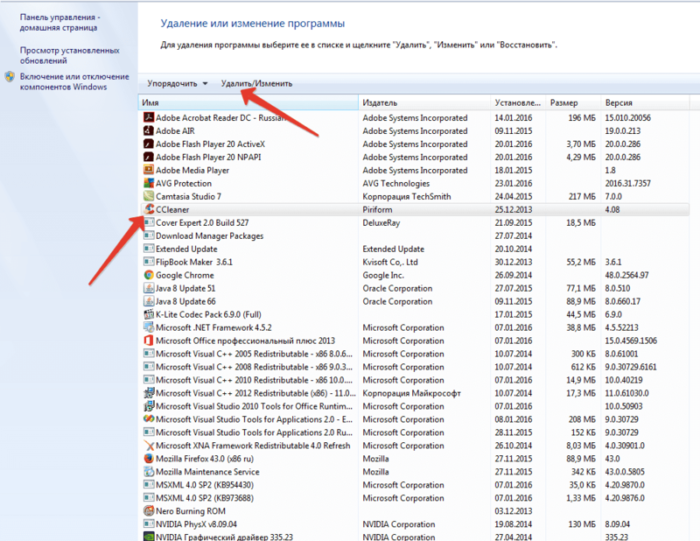This screenshot has height=541, width=700.
Task: Click the NVIDIA graphics driver 335.23 icon
Action: coord(149,537)
